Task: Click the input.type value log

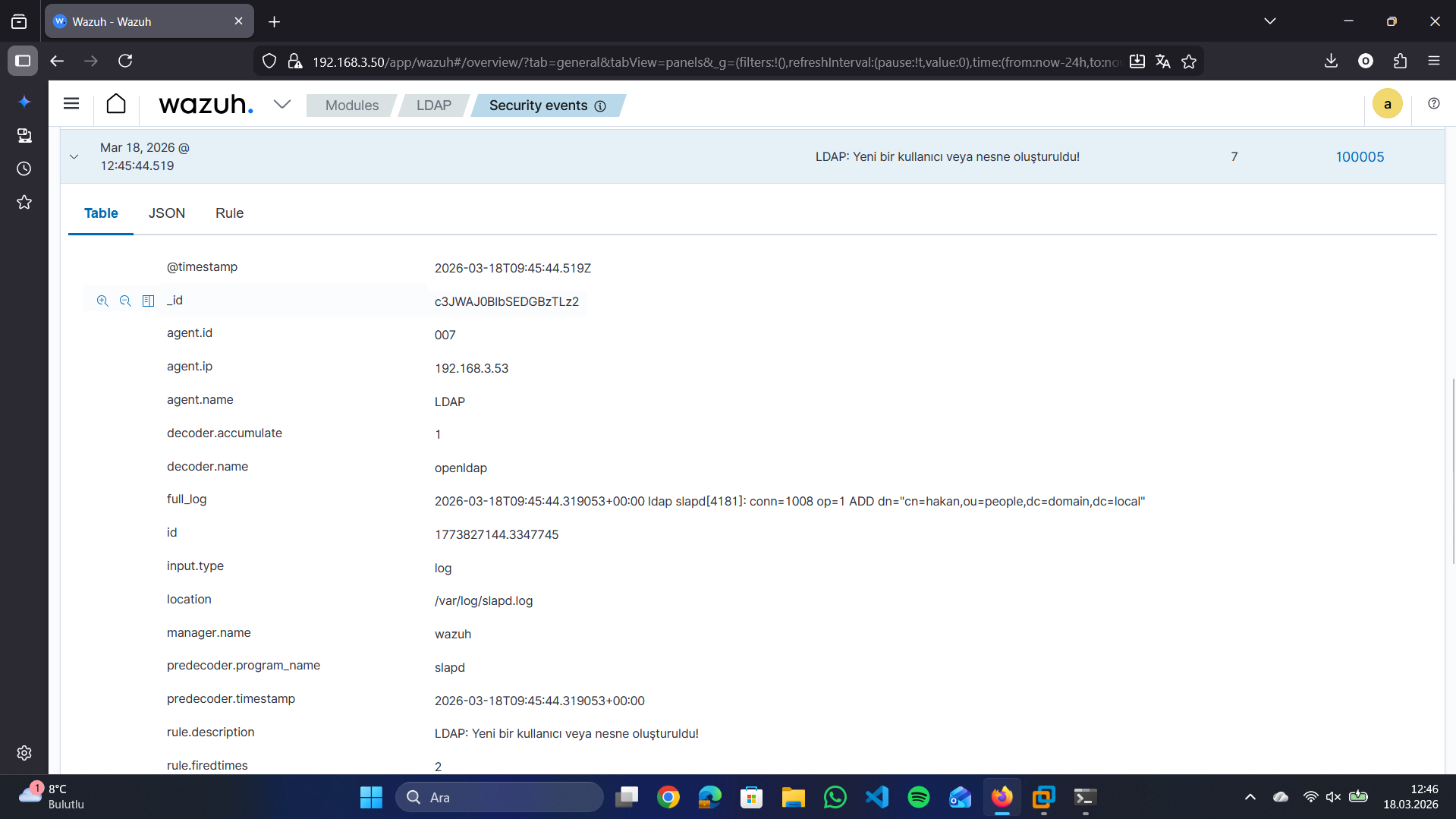Action: 442,568
